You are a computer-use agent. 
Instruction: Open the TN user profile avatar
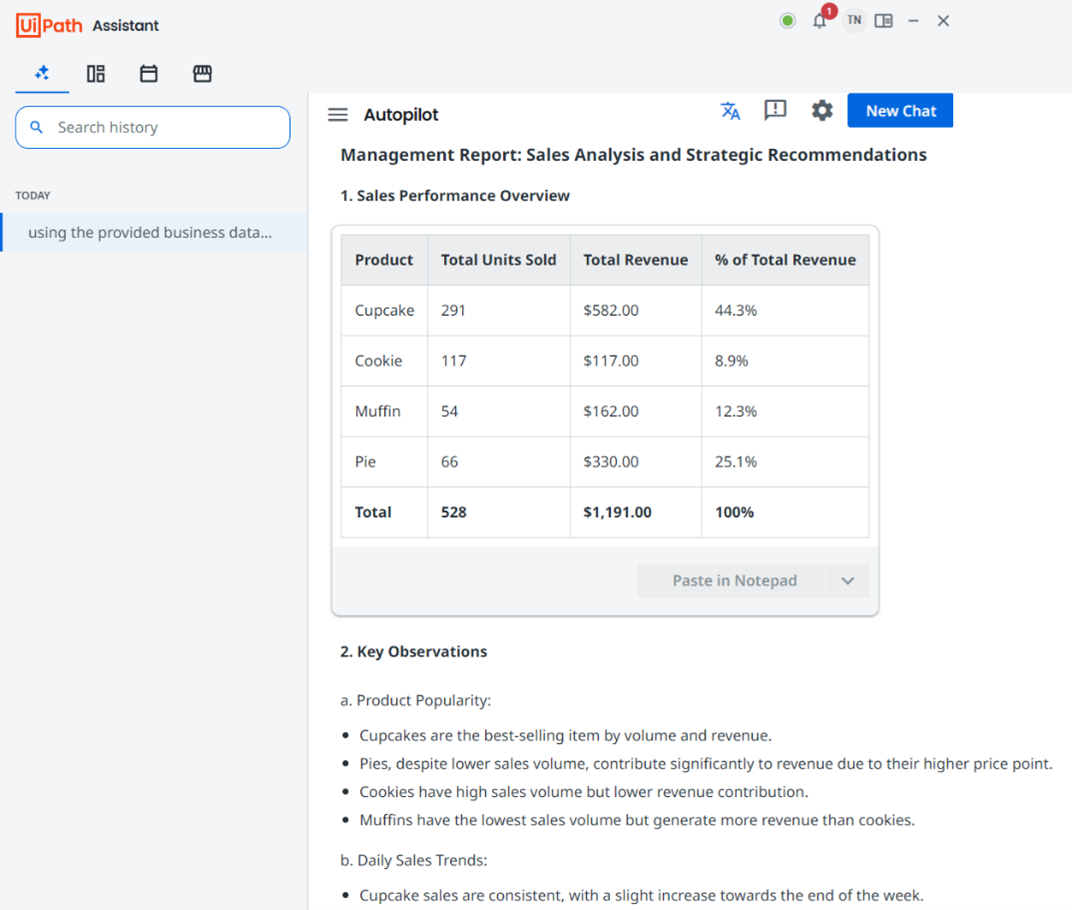pyautogui.click(x=854, y=21)
